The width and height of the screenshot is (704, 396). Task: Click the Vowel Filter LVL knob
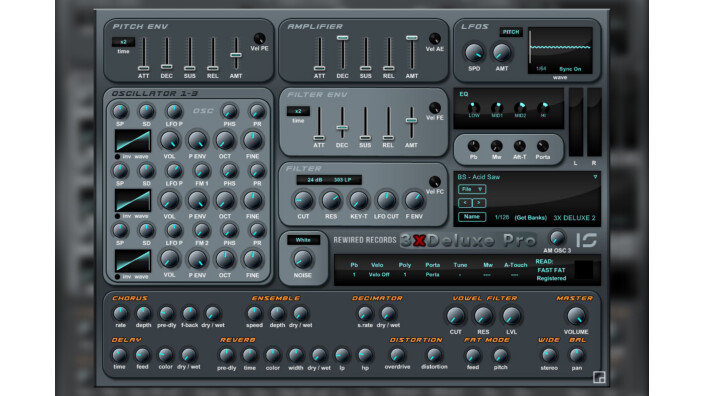tap(511, 316)
